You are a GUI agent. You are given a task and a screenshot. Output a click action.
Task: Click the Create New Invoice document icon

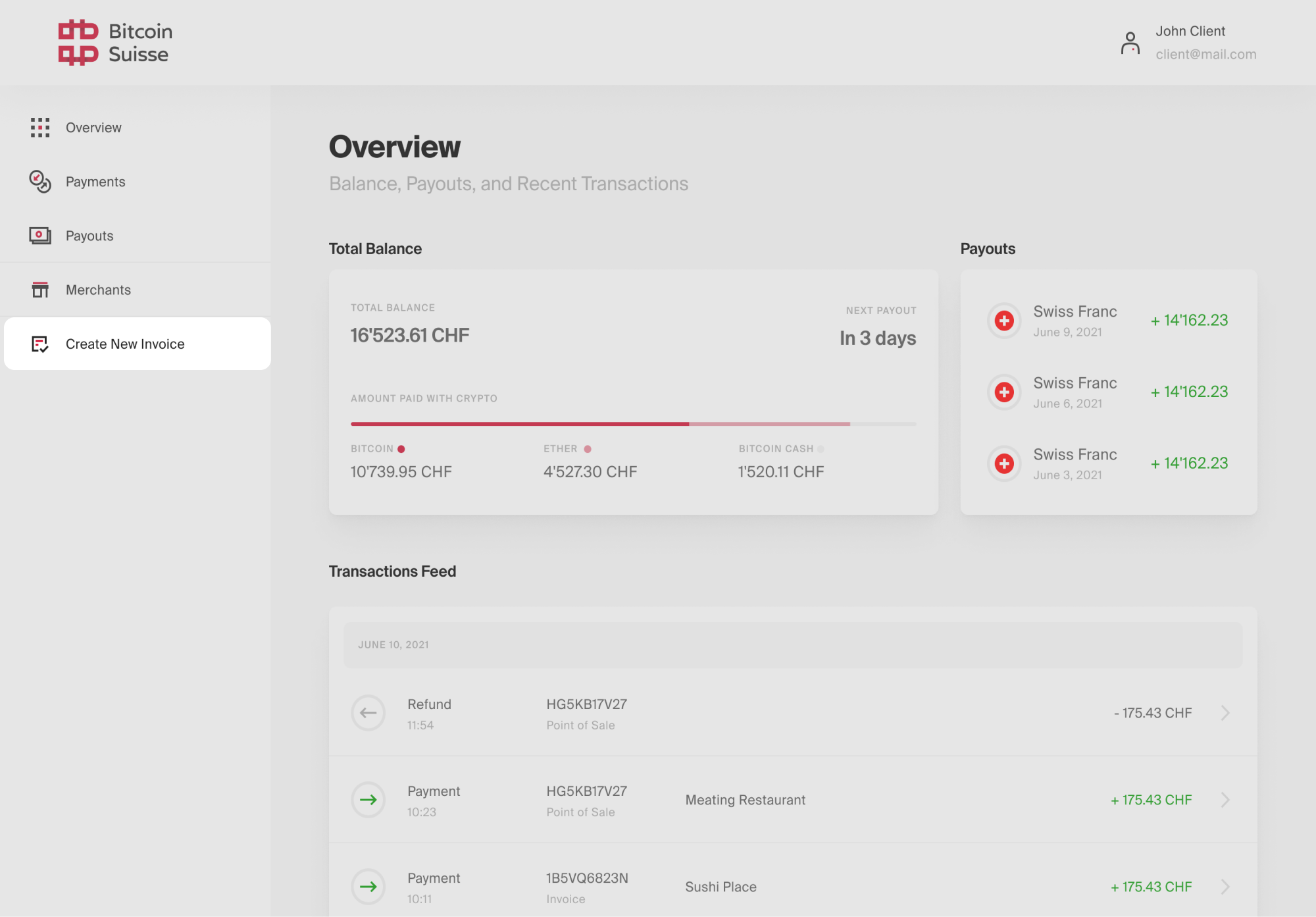pyautogui.click(x=40, y=343)
